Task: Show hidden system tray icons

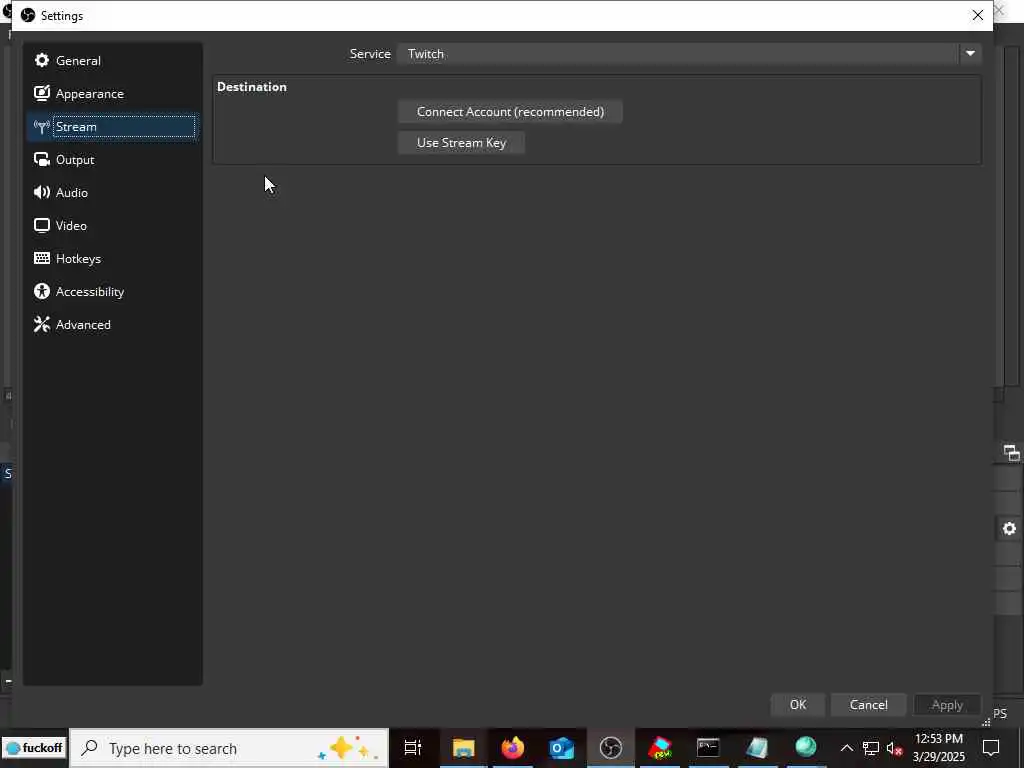Action: click(846, 748)
